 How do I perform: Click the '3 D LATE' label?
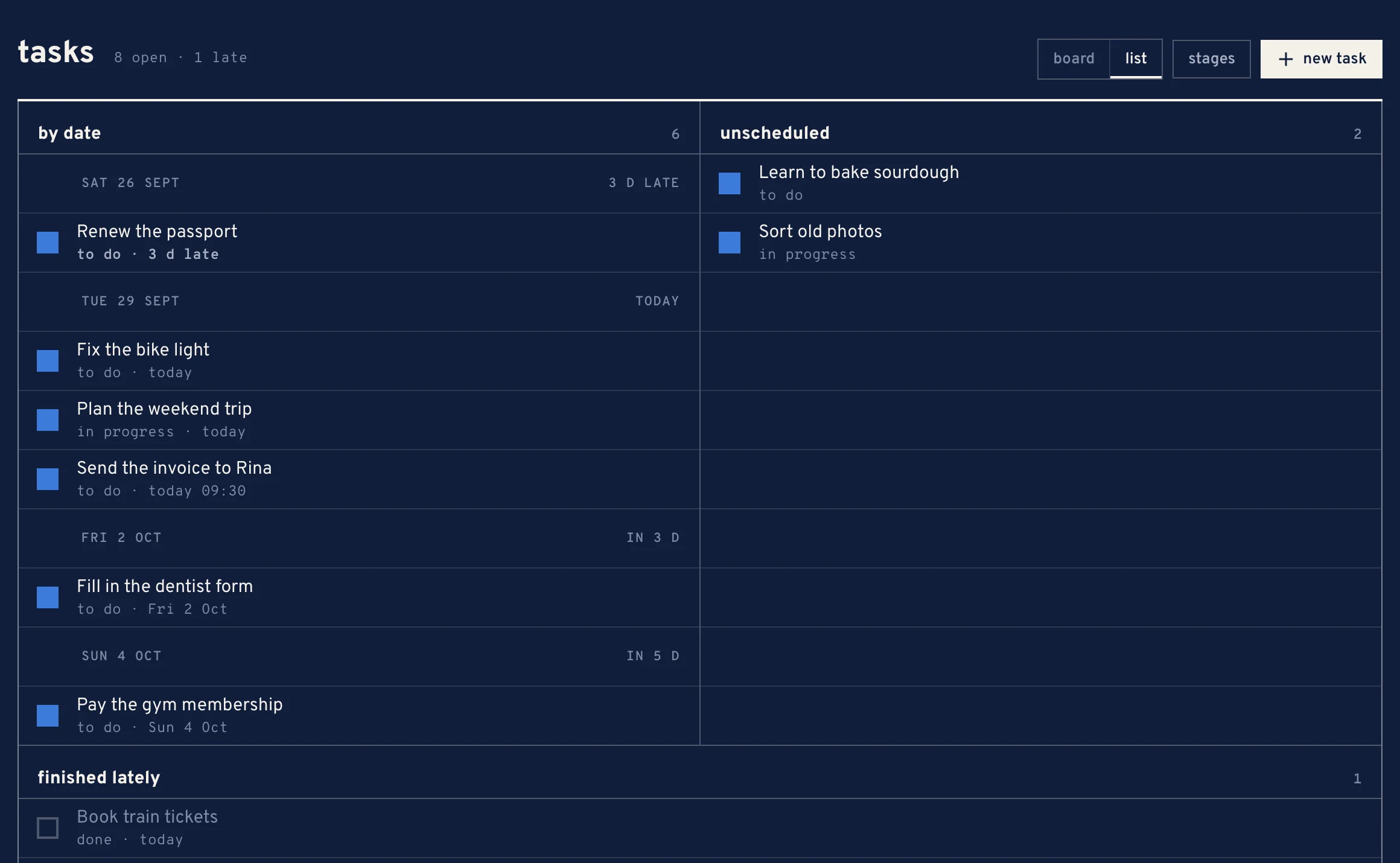[644, 183]
